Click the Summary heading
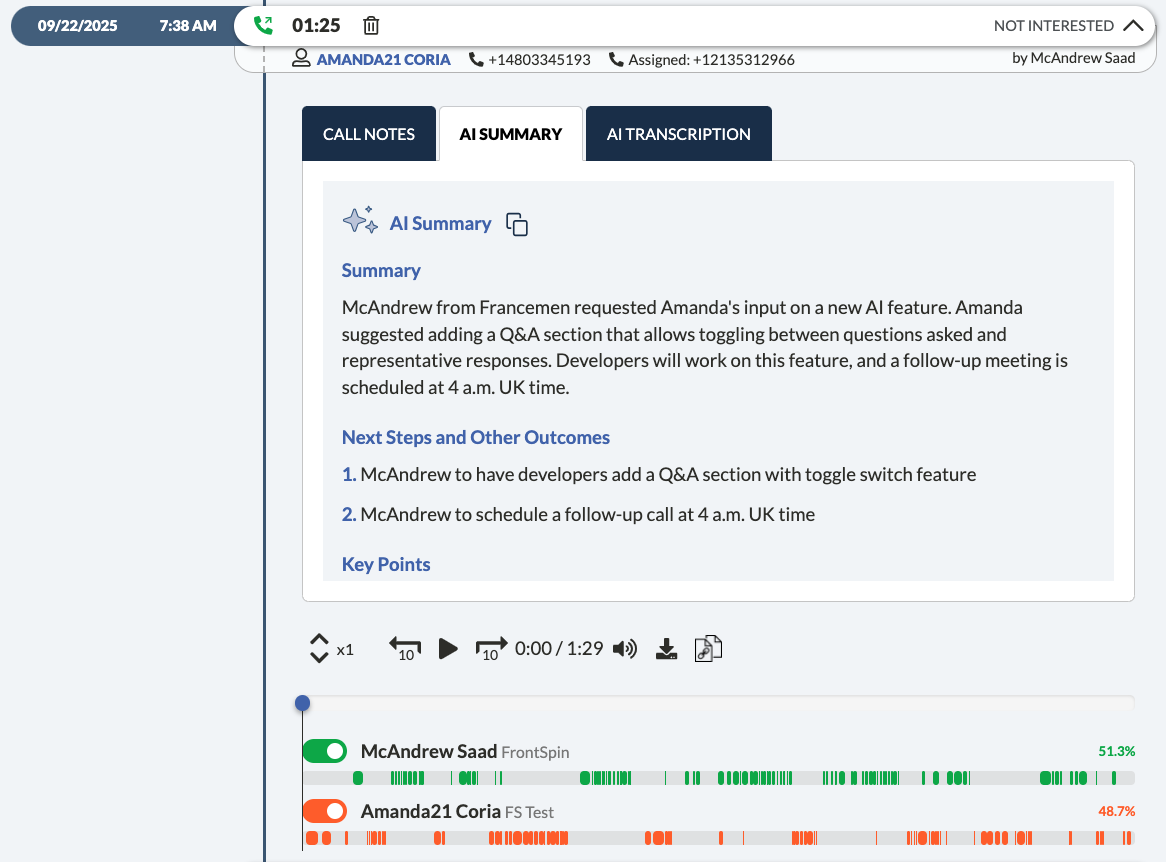This screenshot has width=1166, height=862. [x=381, y=270]
